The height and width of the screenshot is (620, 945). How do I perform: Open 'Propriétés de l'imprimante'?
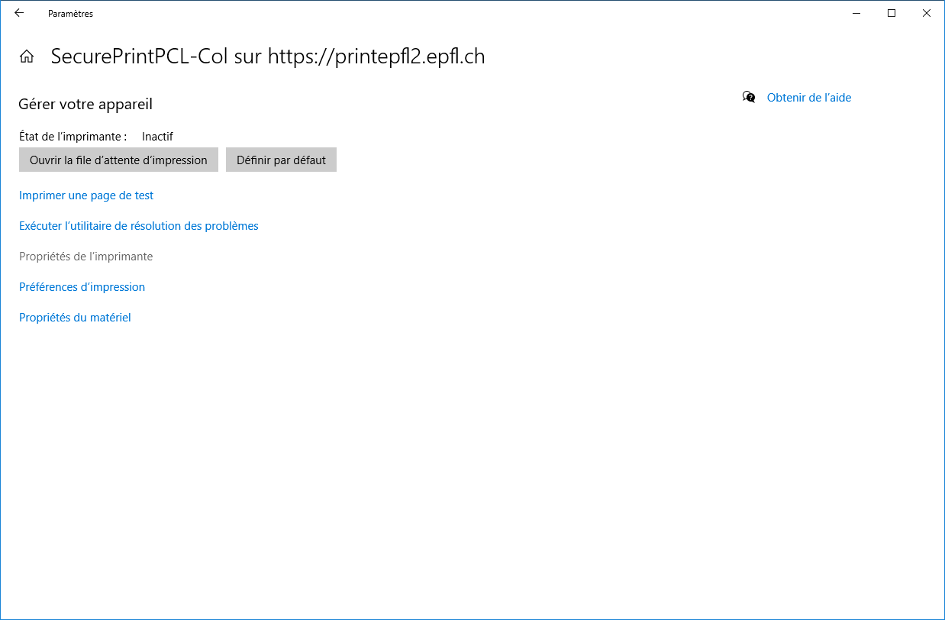coord(86,257)
